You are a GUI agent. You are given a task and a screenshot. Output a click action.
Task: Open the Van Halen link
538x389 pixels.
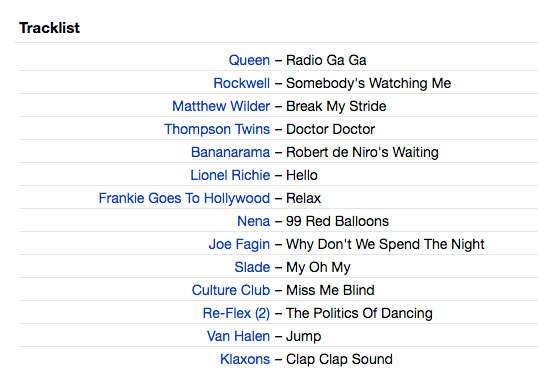(238, 336)
